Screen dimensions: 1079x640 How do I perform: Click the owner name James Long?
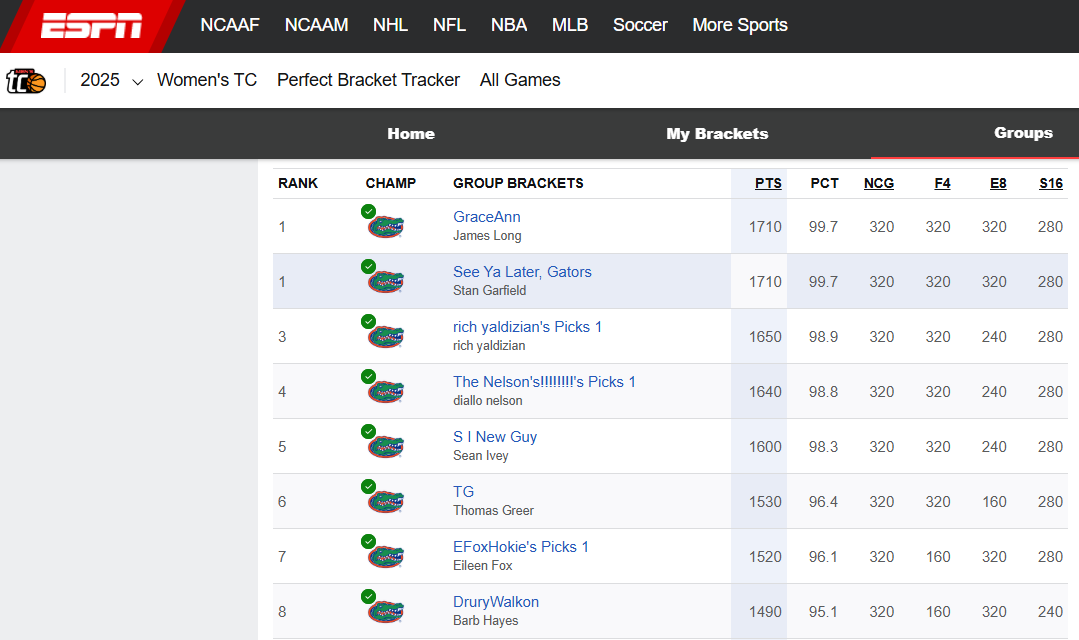pos(487,235)
